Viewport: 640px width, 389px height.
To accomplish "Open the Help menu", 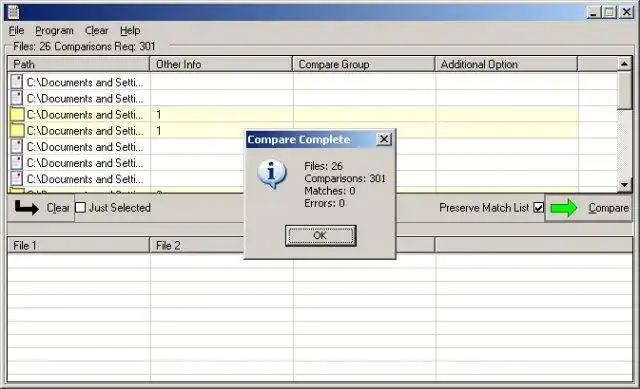I will click(130, 31).
